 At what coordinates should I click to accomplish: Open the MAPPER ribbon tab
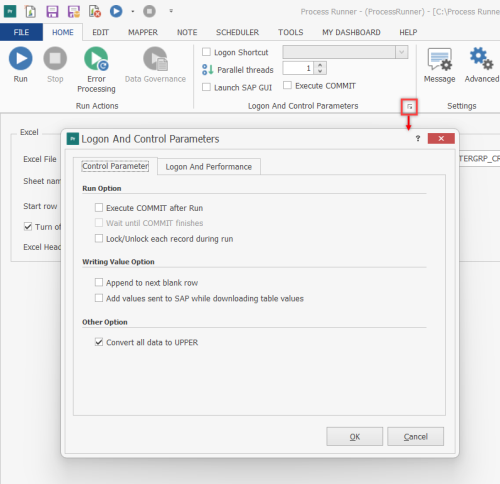pos(143,32)
